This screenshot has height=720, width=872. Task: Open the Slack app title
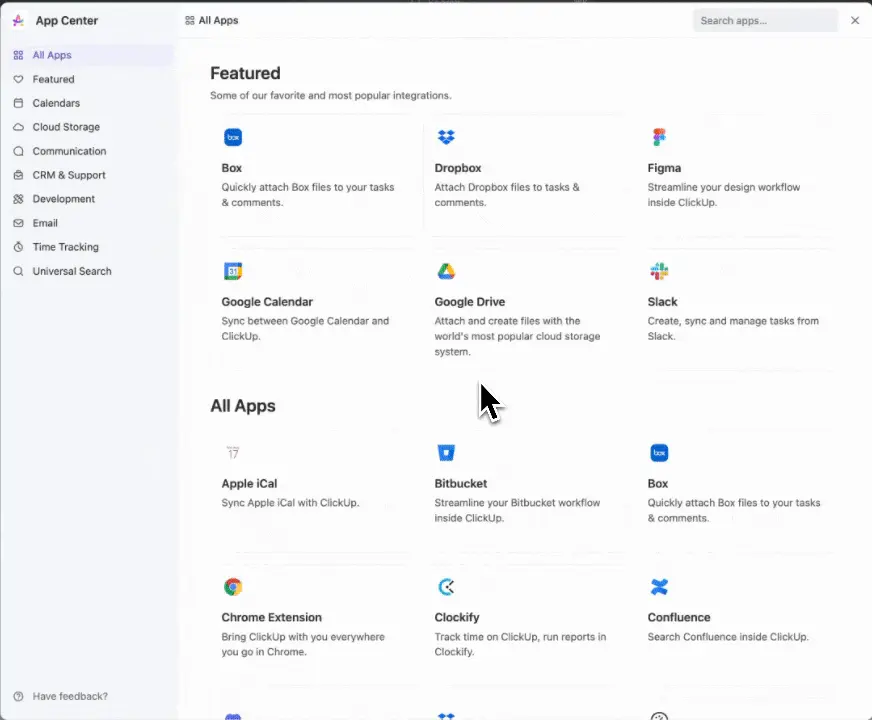662,302
